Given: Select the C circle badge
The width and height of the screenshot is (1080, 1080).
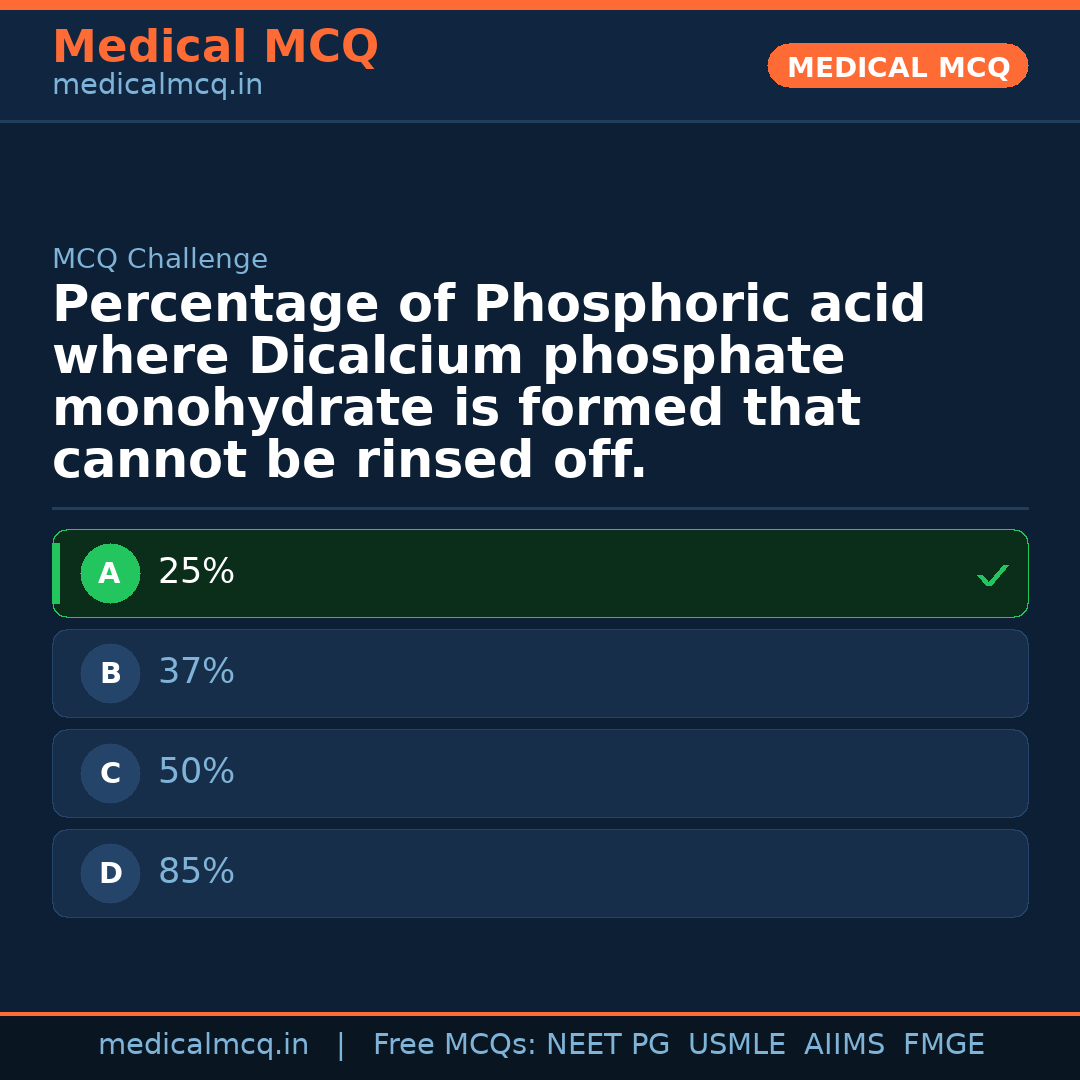Looking at the screenshot, I should (110, 774).
